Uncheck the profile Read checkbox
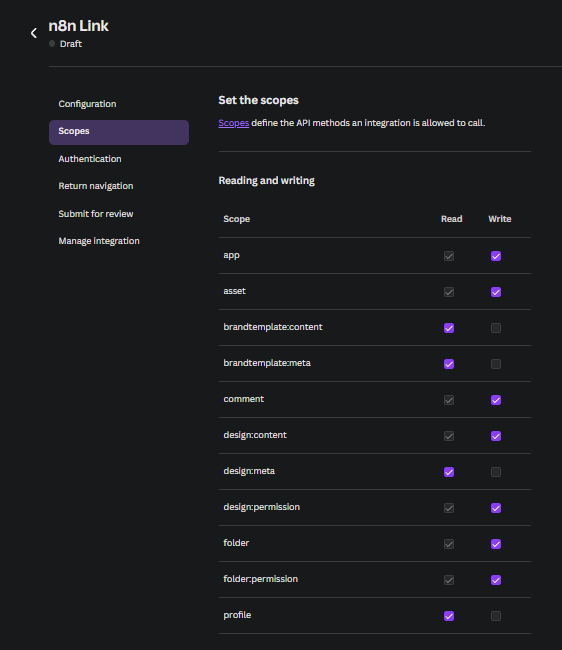This screenshot has height=650, width=562. [449, 616]
